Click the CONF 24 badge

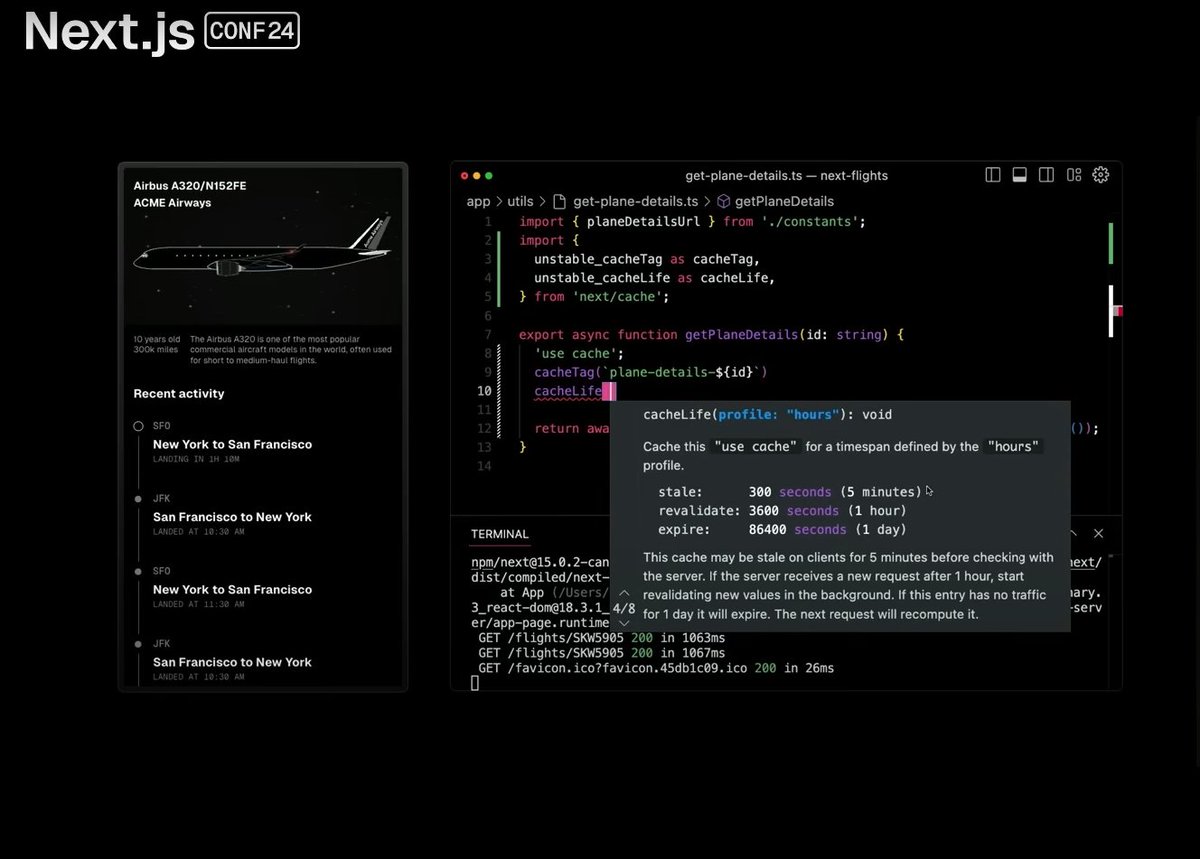tap(251, 31)
